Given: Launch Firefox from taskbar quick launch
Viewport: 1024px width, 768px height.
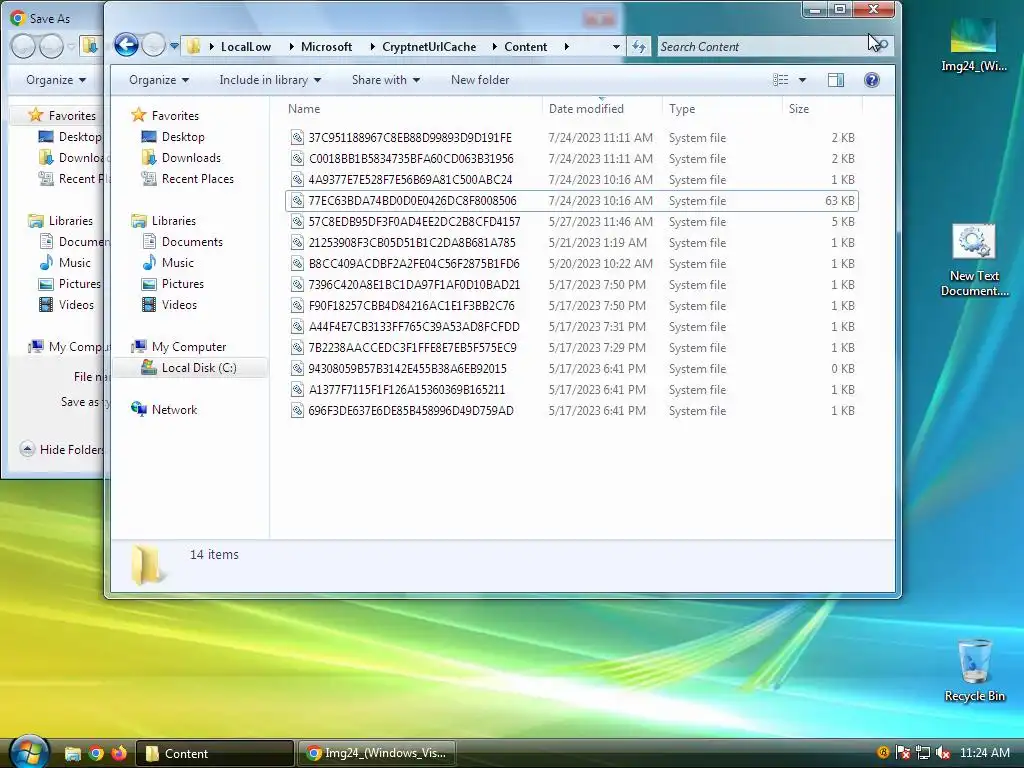Looking at the screenshot, I should (x=119, y=753).
